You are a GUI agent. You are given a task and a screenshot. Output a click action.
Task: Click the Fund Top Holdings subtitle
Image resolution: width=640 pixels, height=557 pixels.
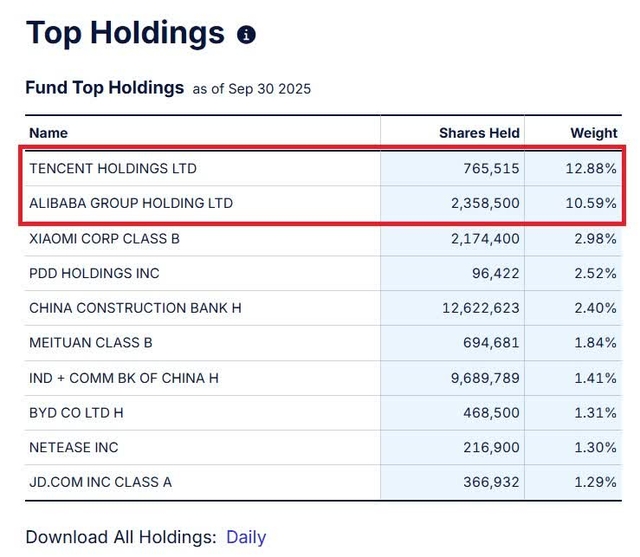click(x=104, y=88)
